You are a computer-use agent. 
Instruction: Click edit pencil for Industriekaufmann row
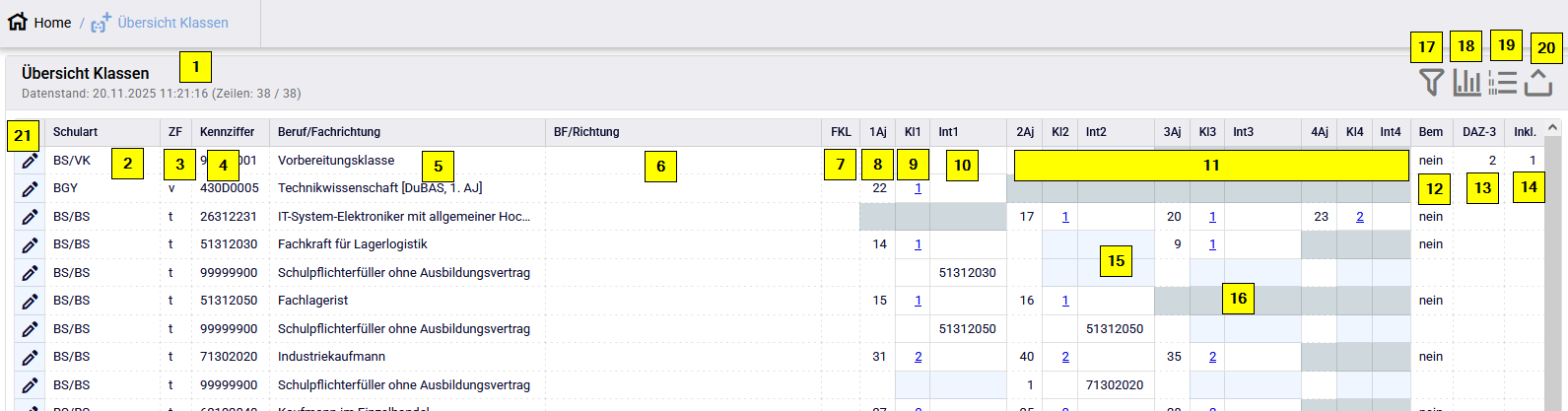(30, 357)
